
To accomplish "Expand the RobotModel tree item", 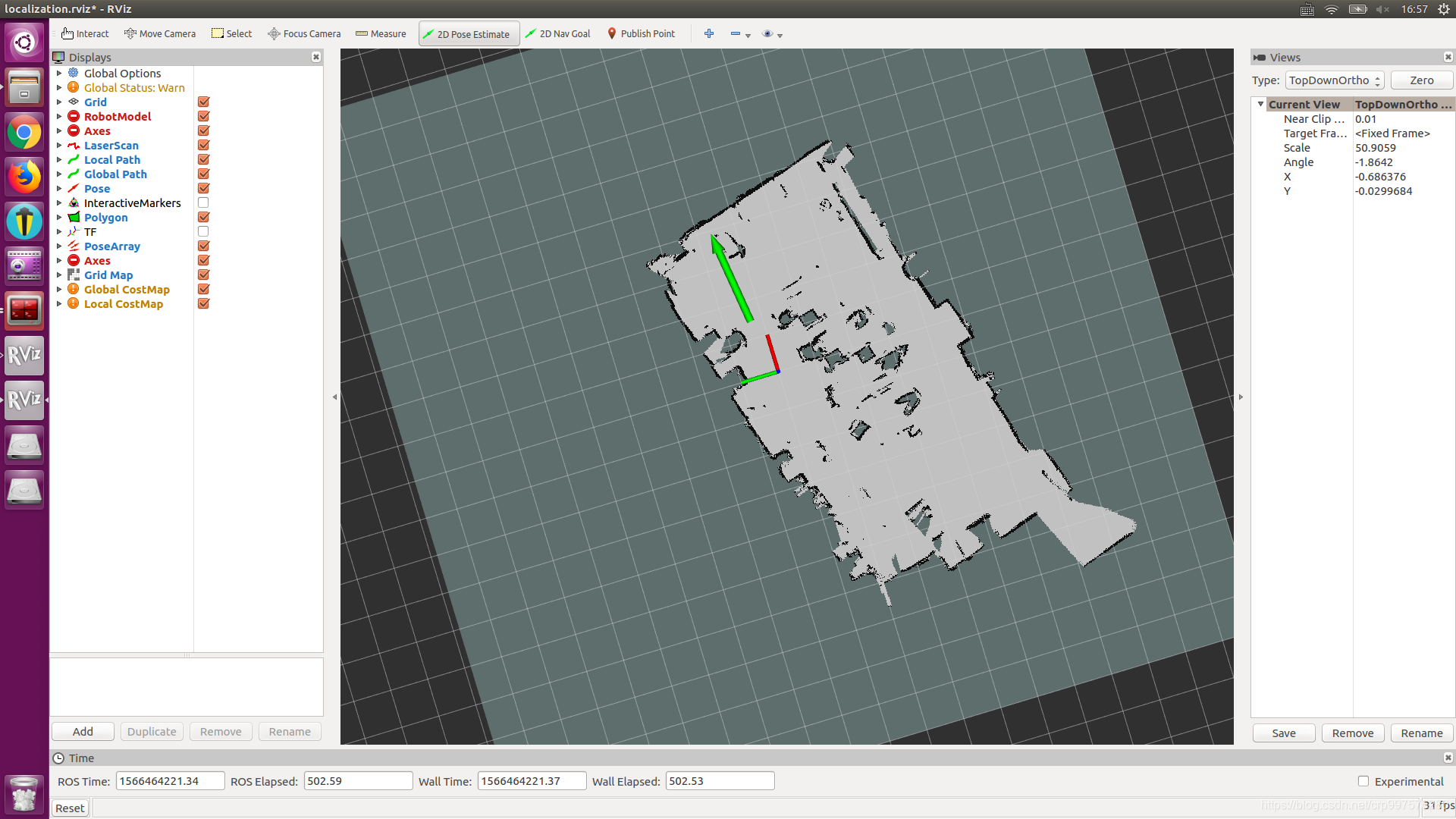I will coord(59,116).
